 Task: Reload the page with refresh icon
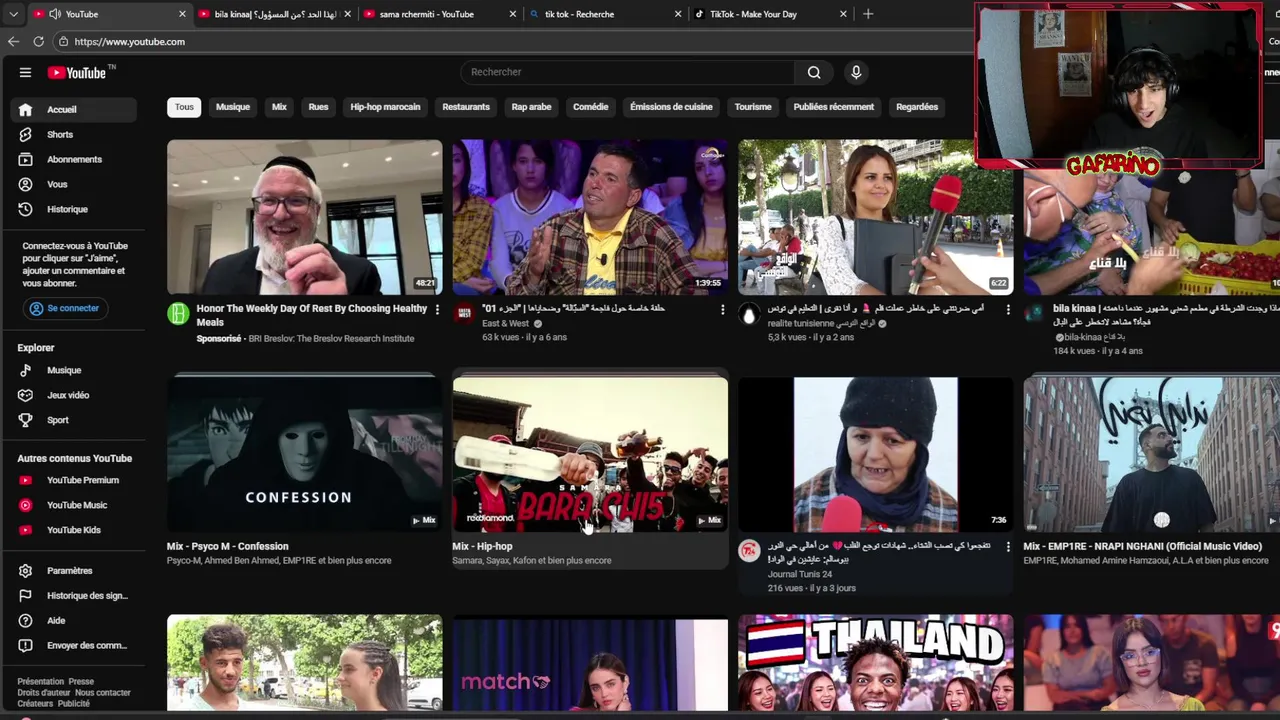pyautogui.click(x=38, y=41)
